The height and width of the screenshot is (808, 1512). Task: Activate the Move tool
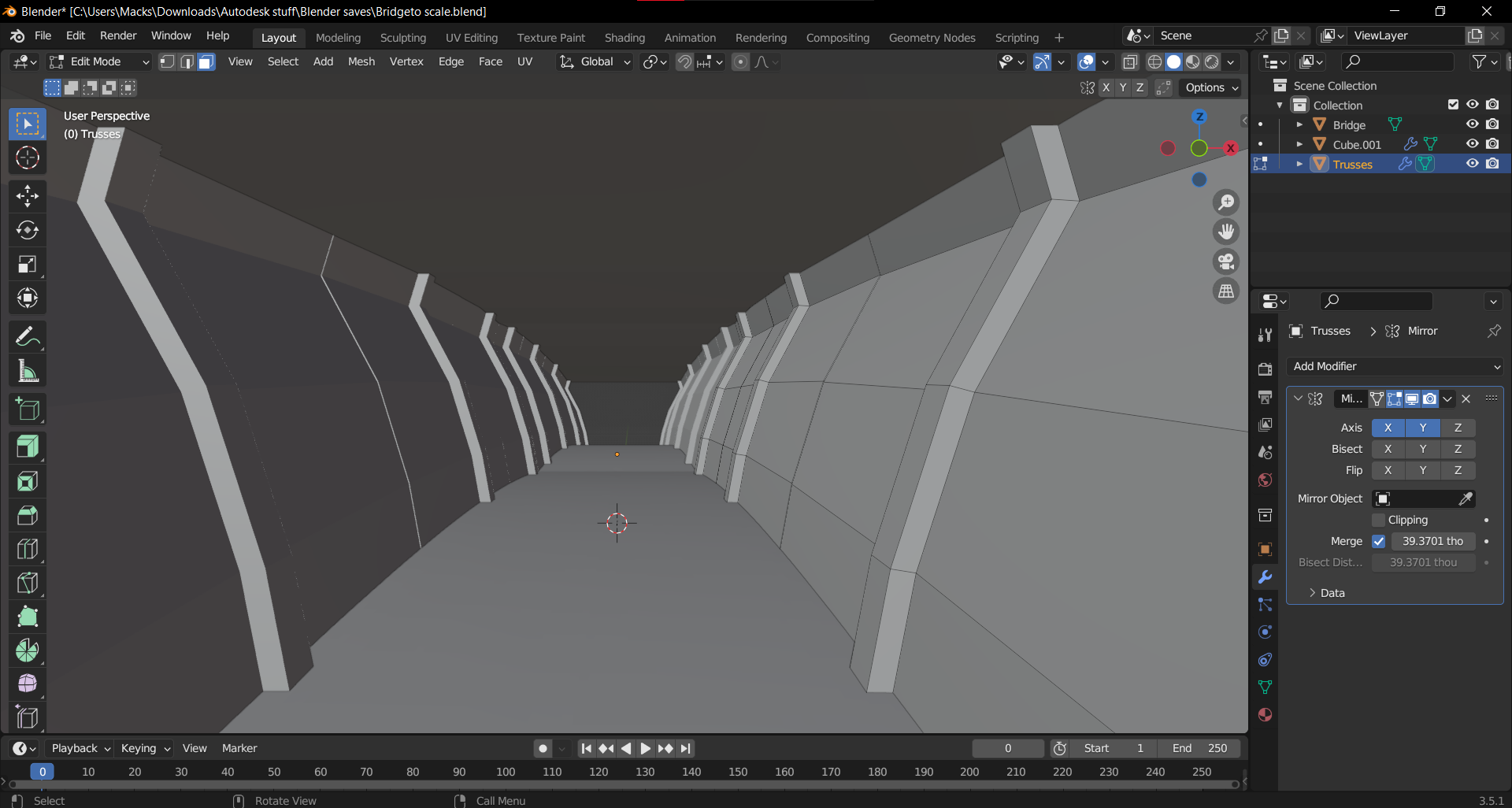coord(28,196)
